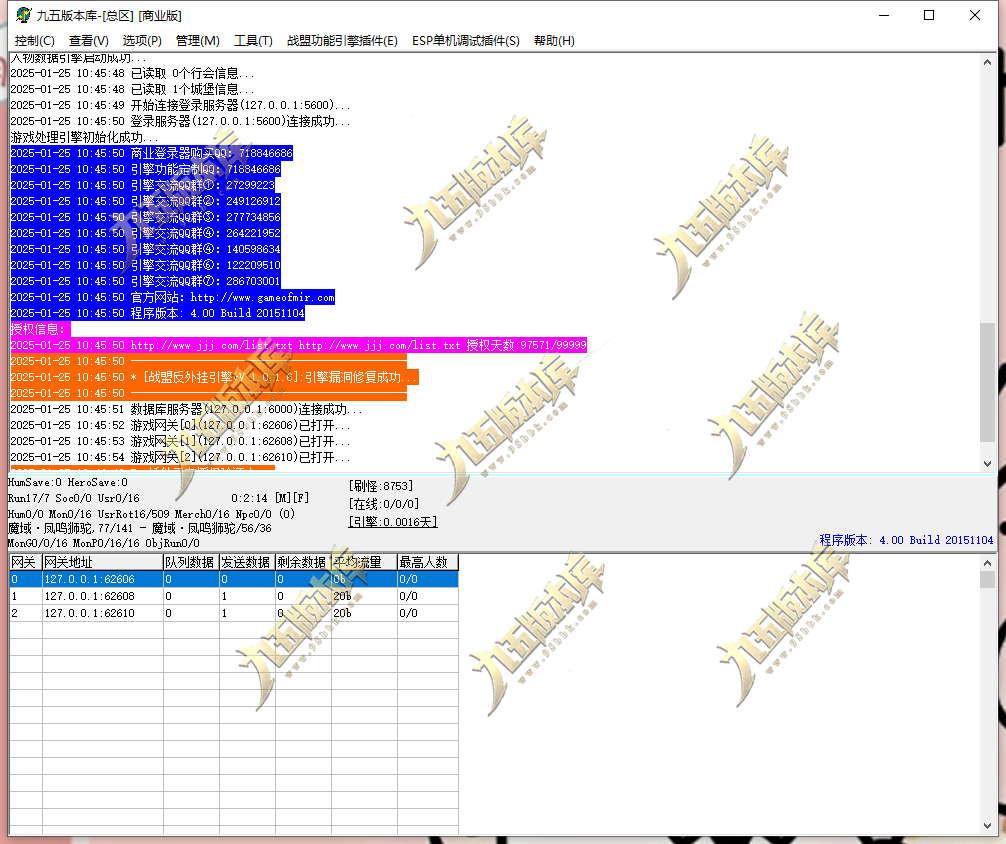Open the 查看(V) menu
Image resolution: width=1006 pixels, height=844 pixels.
pos(89,40)
